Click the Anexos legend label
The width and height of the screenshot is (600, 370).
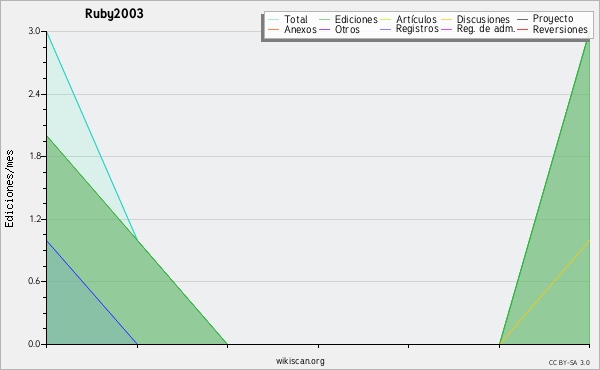(300, 29)
